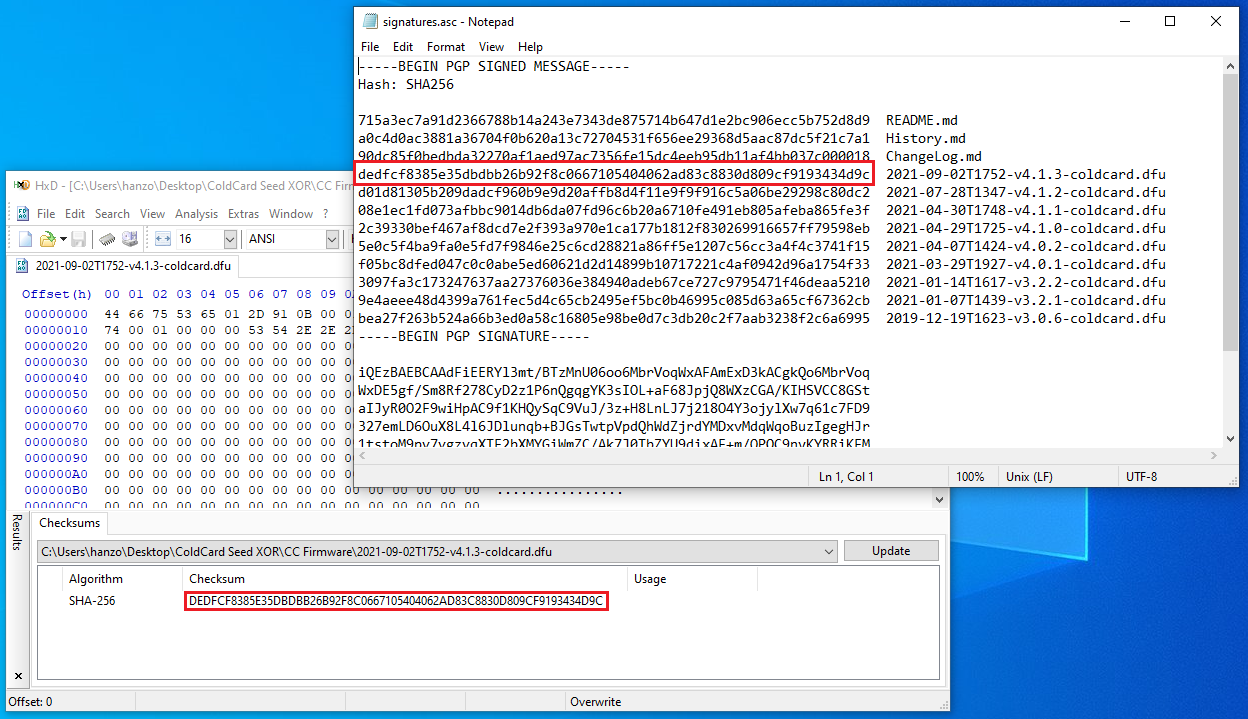Click the History.md filename in Notepad
This screenshot has height=719, width=1248.
(x=926, y=138)
